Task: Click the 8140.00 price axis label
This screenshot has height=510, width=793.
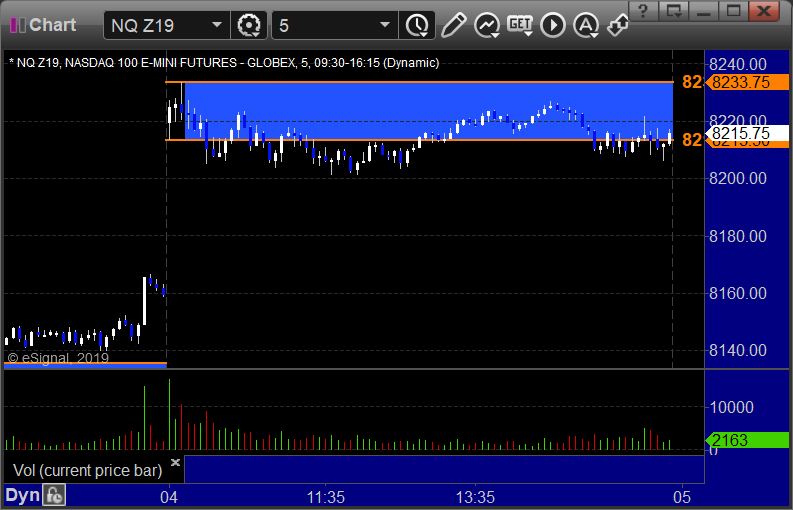Action: [738, 350]
